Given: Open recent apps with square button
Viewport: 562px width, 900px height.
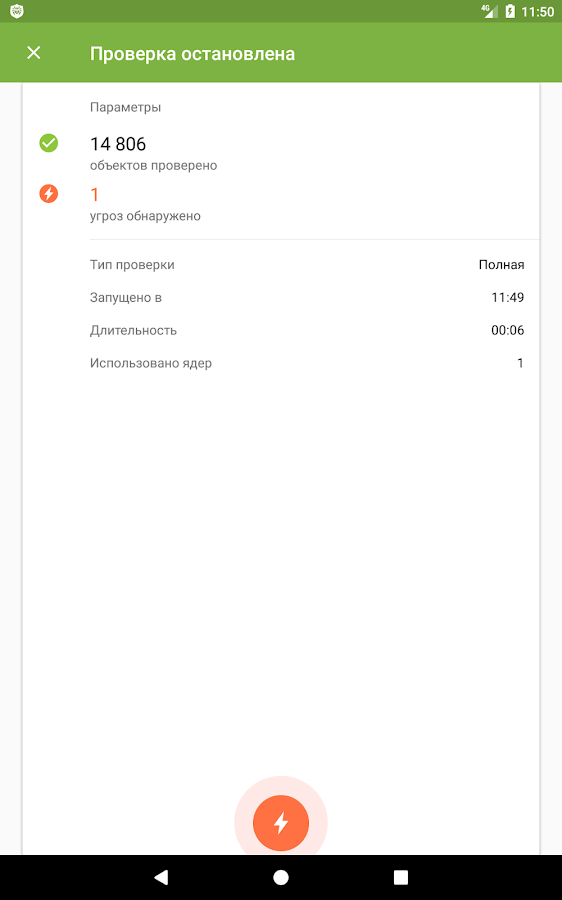Looking at the screenshot, I should coord(401,876).
